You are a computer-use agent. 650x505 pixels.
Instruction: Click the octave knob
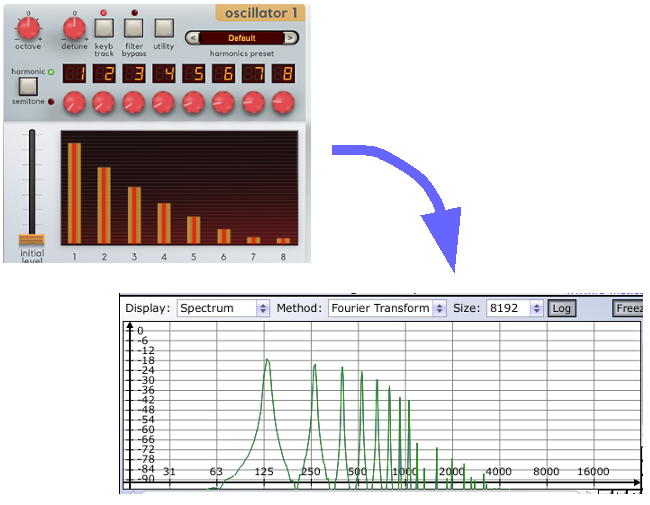pos(28,28)
